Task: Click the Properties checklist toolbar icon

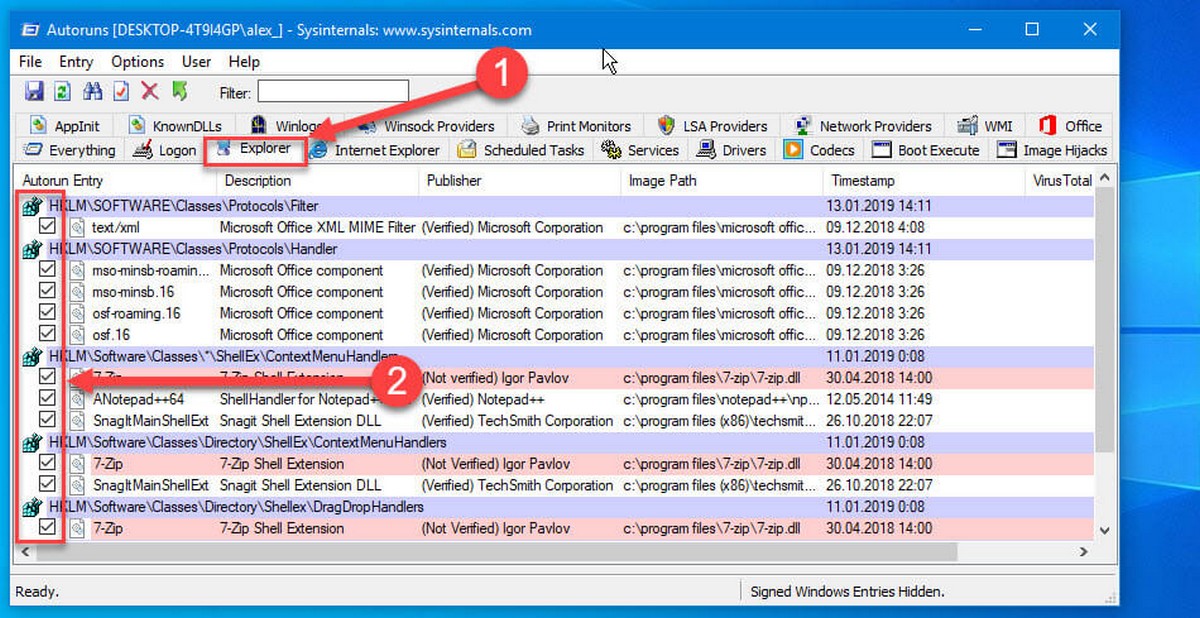Action: (x=121, y=92)
